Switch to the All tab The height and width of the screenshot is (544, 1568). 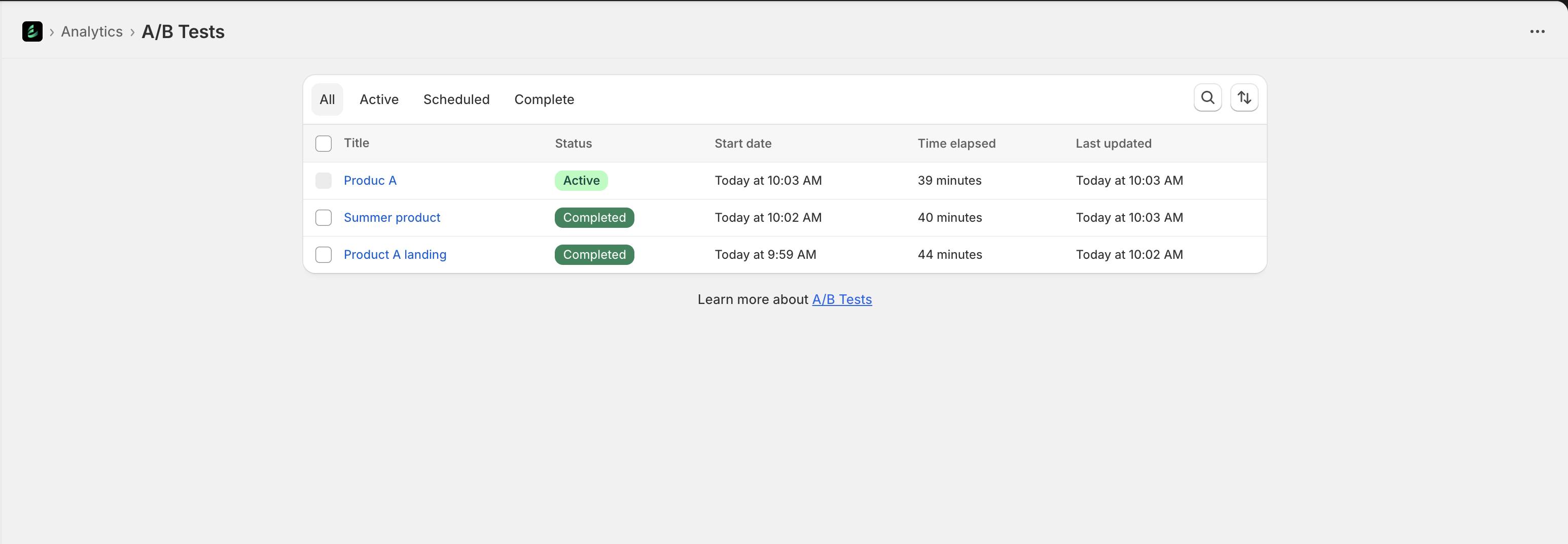327,100
